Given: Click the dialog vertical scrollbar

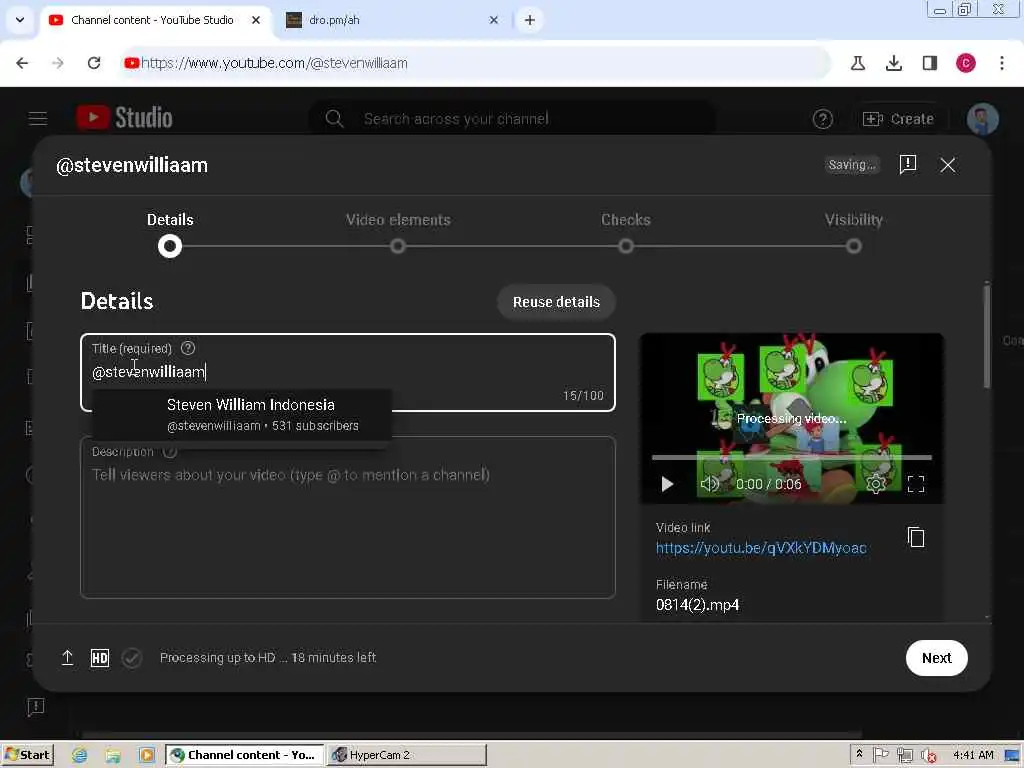Looking at the screenshot, I should (x=987, y=336).
